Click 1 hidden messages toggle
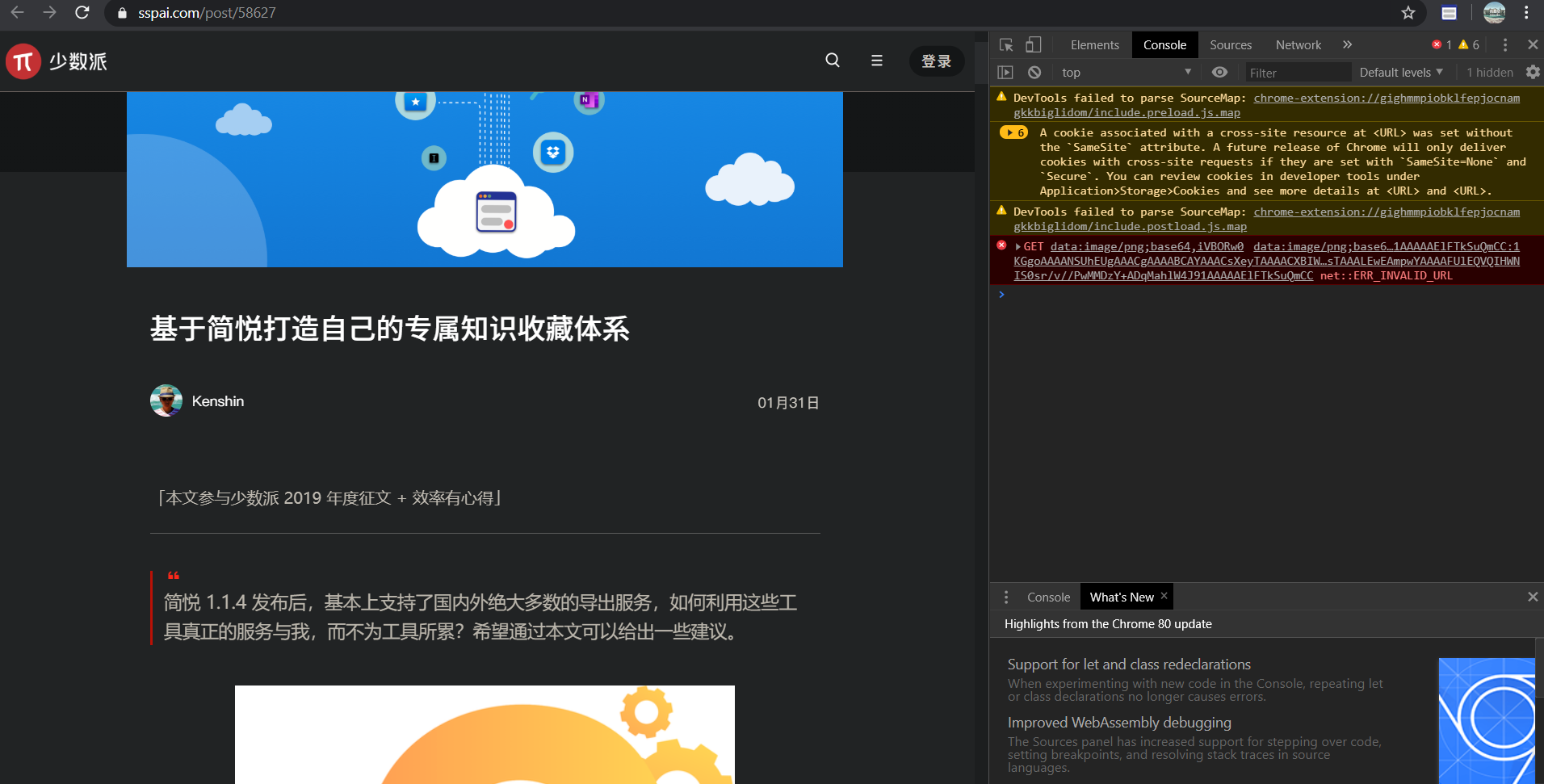The height and width of the screenshot is (784, 1544). pos(1488,72)
